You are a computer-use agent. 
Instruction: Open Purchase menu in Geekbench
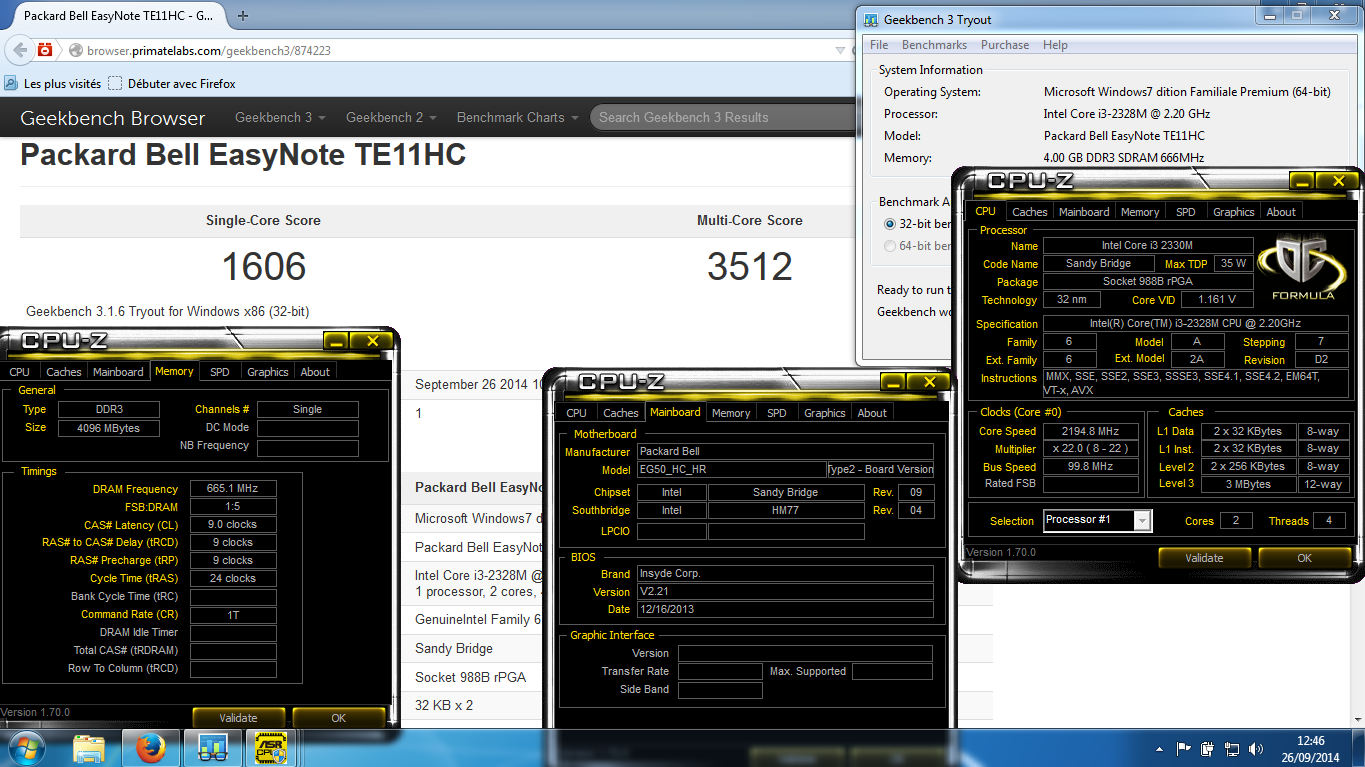pos(1005,45)
